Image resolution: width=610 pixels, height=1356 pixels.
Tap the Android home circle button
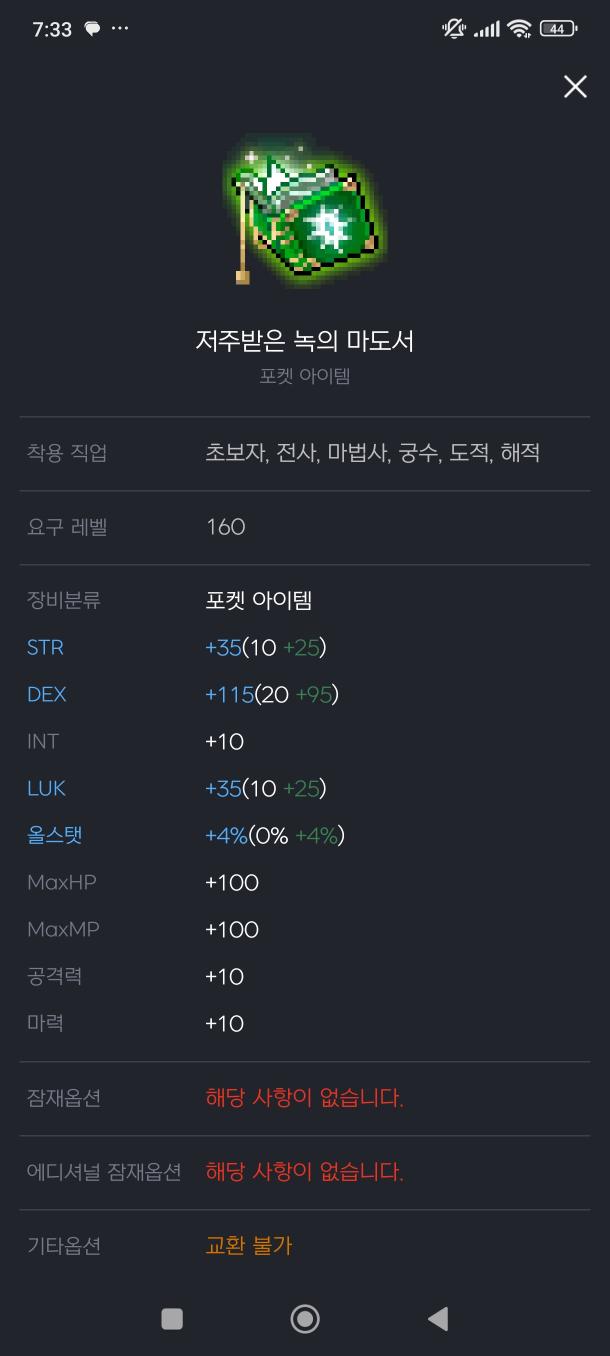(305, 1319)
